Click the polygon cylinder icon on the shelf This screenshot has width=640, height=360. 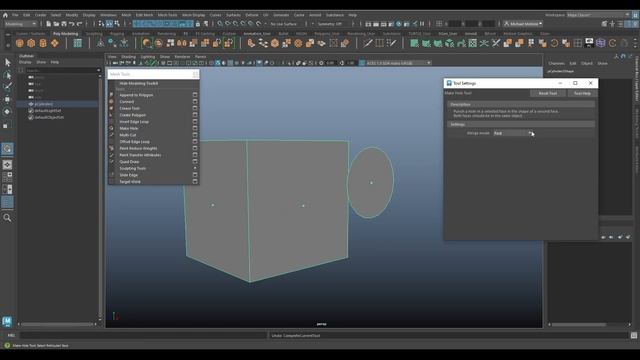(x=43, y=43)
